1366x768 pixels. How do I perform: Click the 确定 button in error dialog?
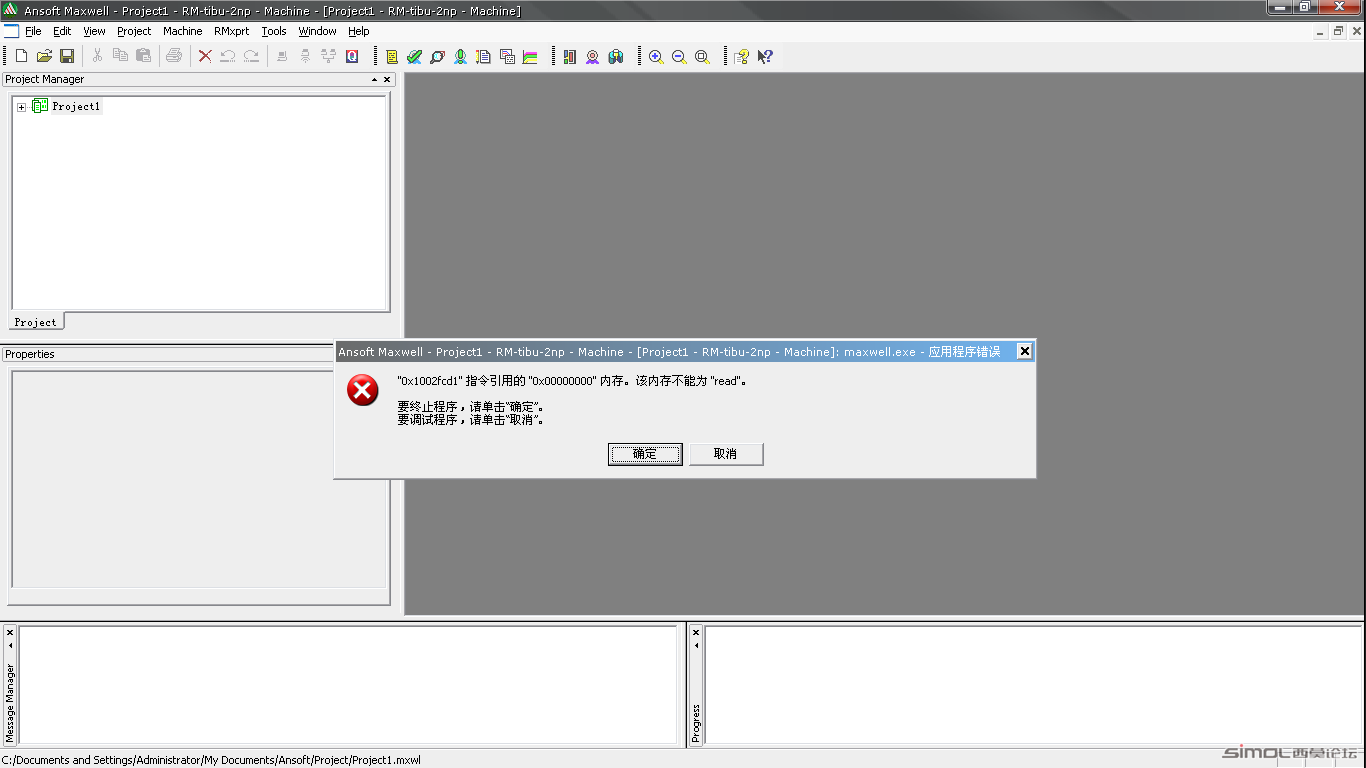tap(645, 454)
